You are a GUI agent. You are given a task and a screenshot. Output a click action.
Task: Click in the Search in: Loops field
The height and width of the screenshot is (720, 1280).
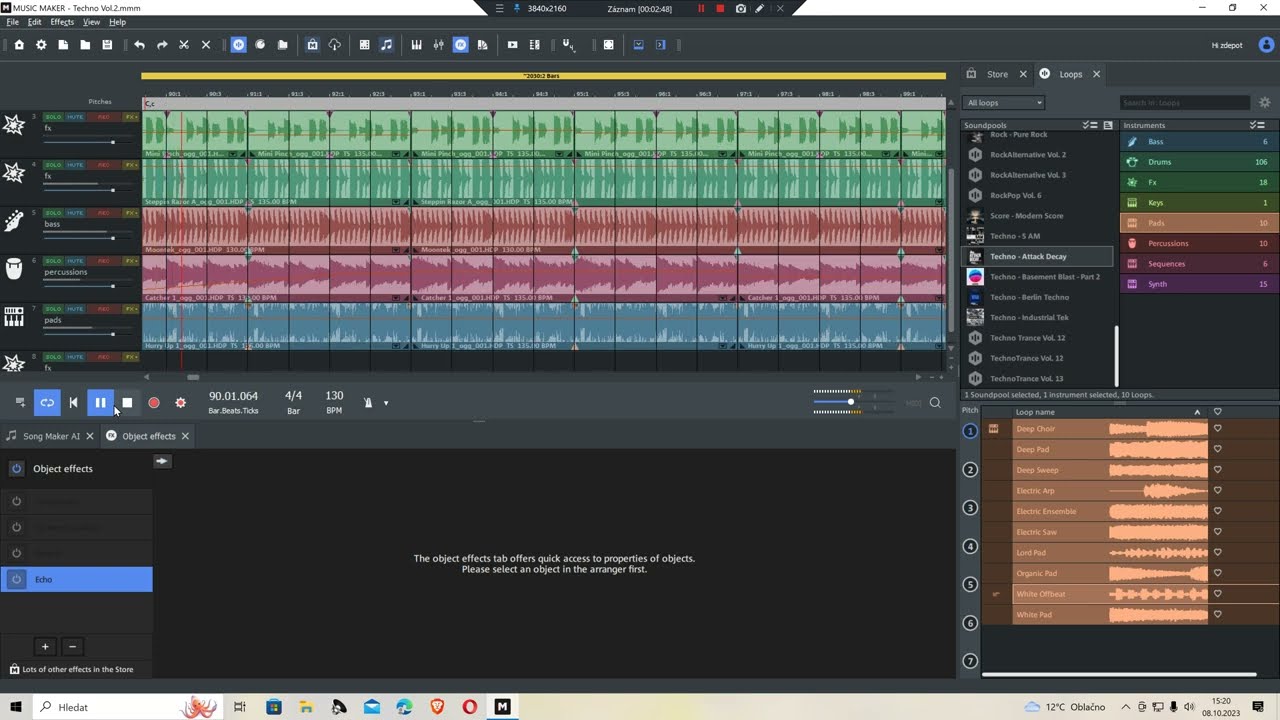coord(1184,102)
